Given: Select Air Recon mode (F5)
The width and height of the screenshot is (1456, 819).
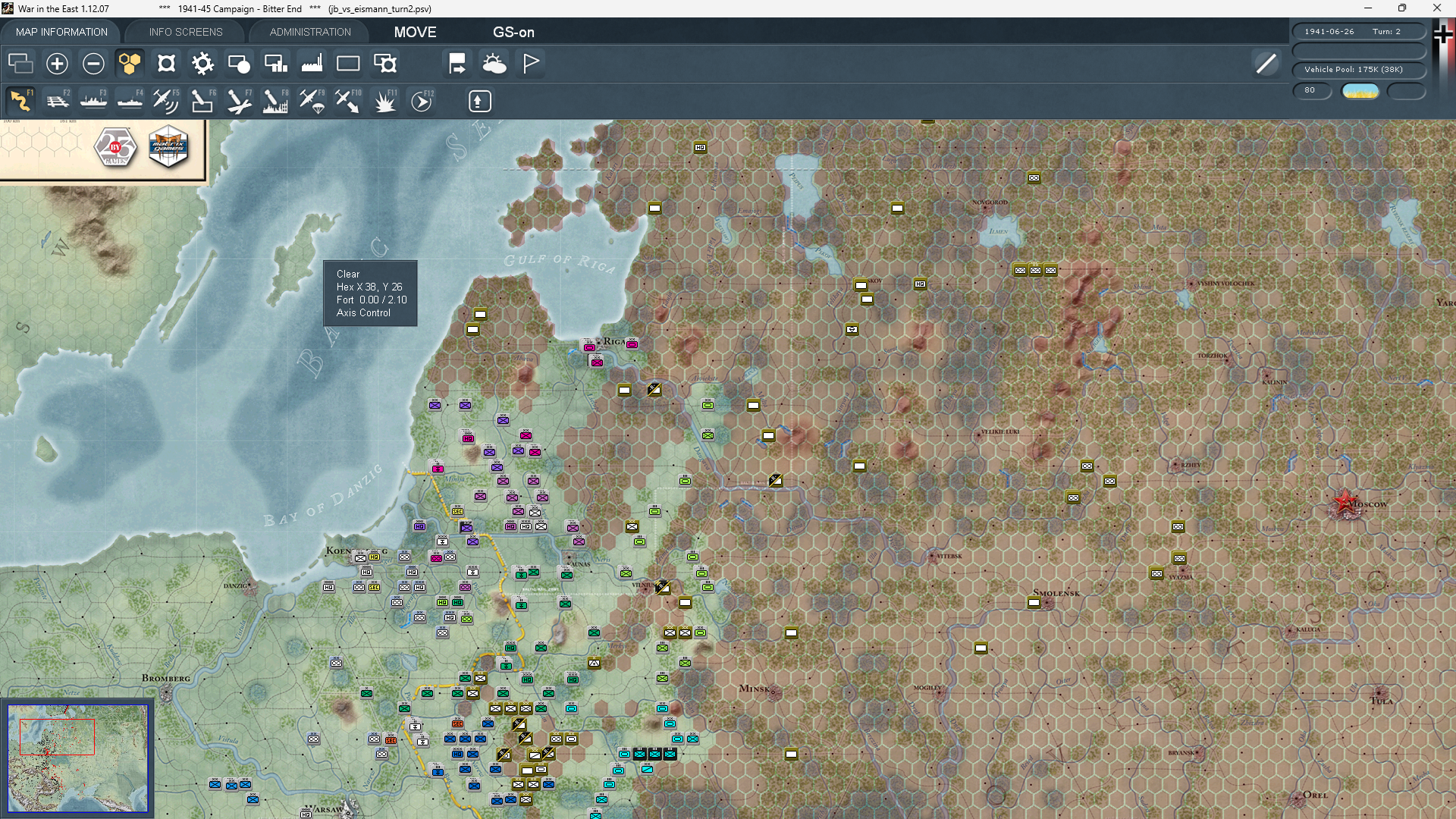Looking at the screenshot, I should click(x=165, y=101).
